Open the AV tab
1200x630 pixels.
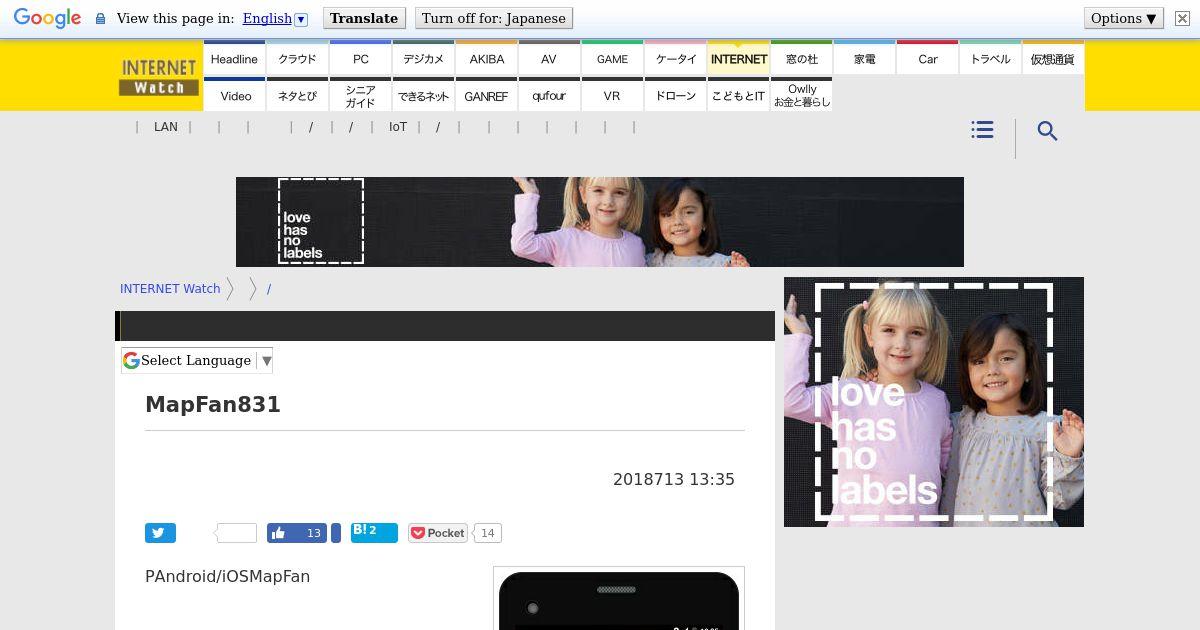549,58
